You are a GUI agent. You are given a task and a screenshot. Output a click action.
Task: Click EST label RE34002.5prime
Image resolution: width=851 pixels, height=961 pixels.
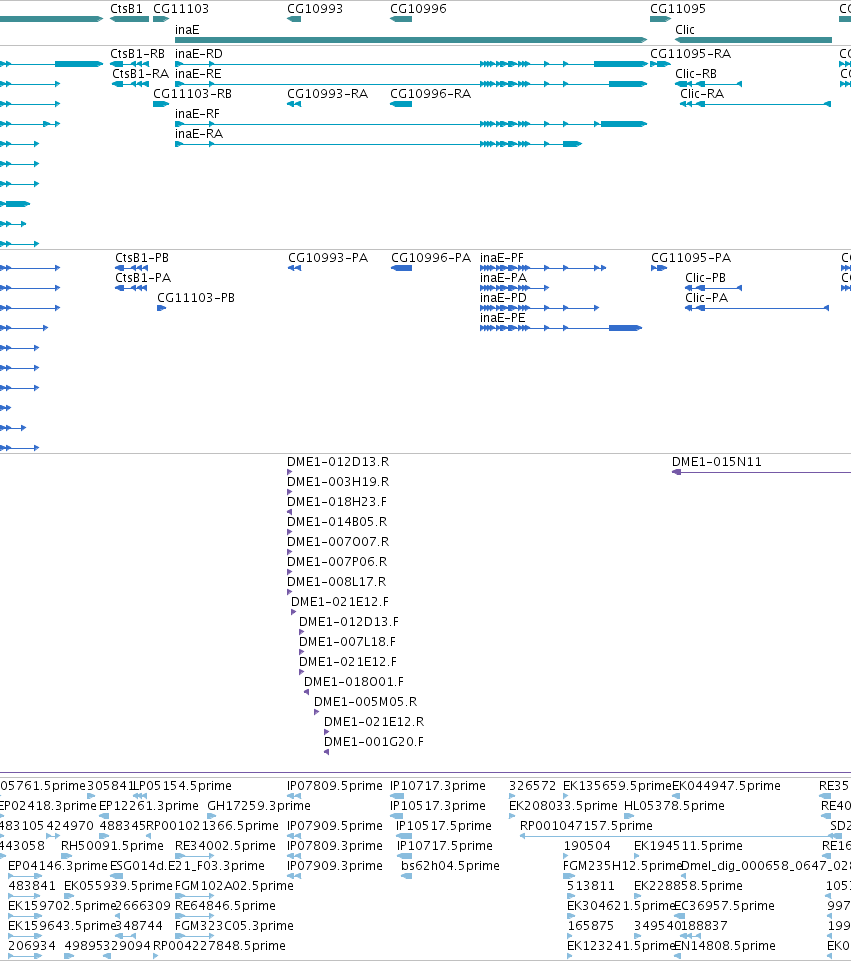coord(225,846)
